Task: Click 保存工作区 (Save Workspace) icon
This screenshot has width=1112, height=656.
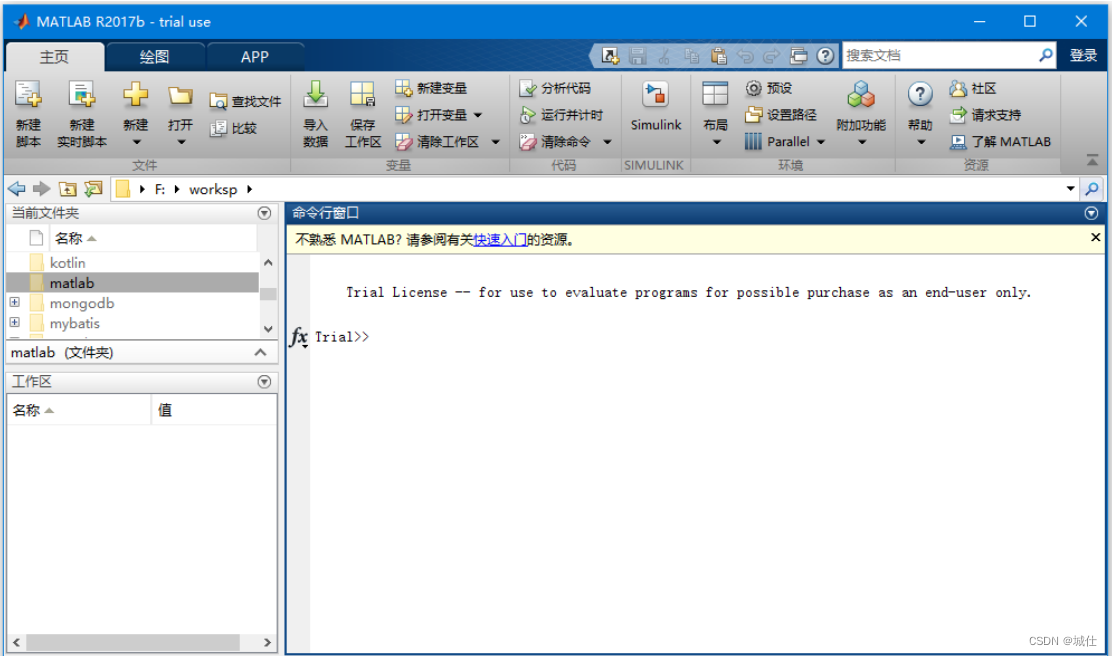Action: pos(362,95)
